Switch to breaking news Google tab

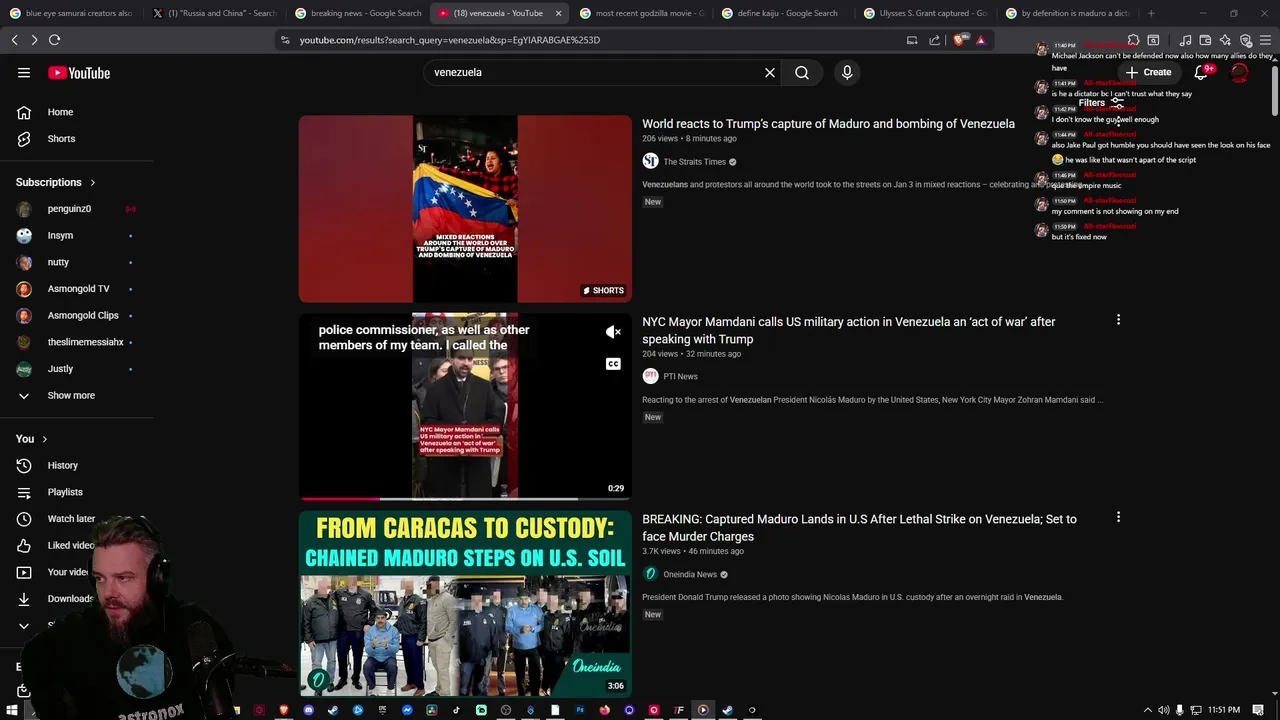point(357,13)
